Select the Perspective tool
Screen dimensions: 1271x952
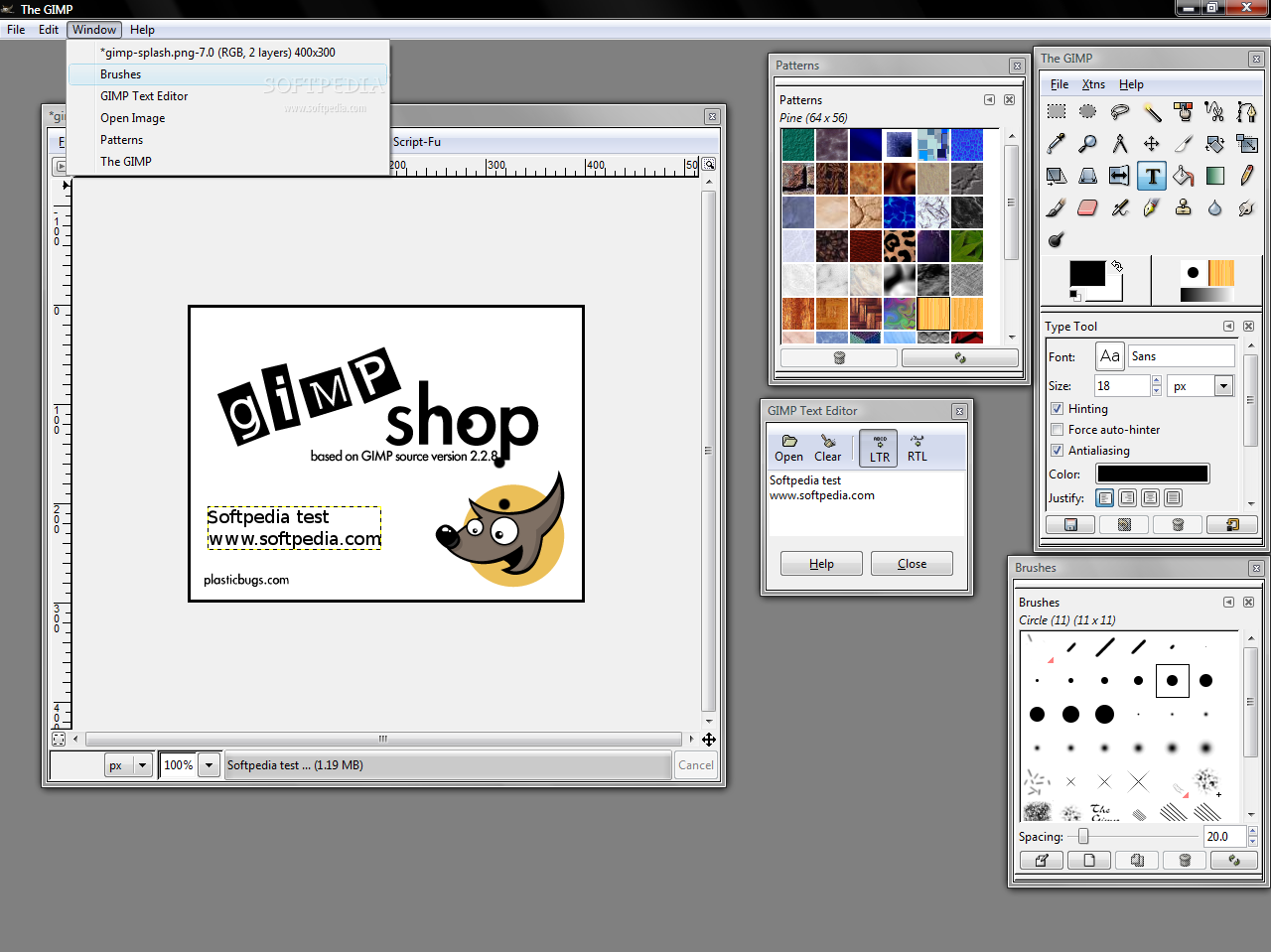pyautogui.click(x=1088, y=176)
